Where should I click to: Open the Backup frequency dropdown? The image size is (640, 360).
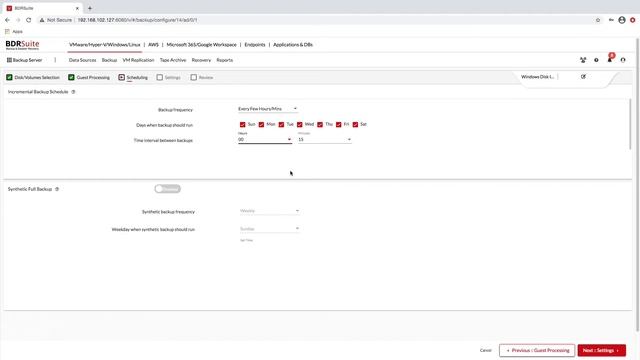[268, 109]
